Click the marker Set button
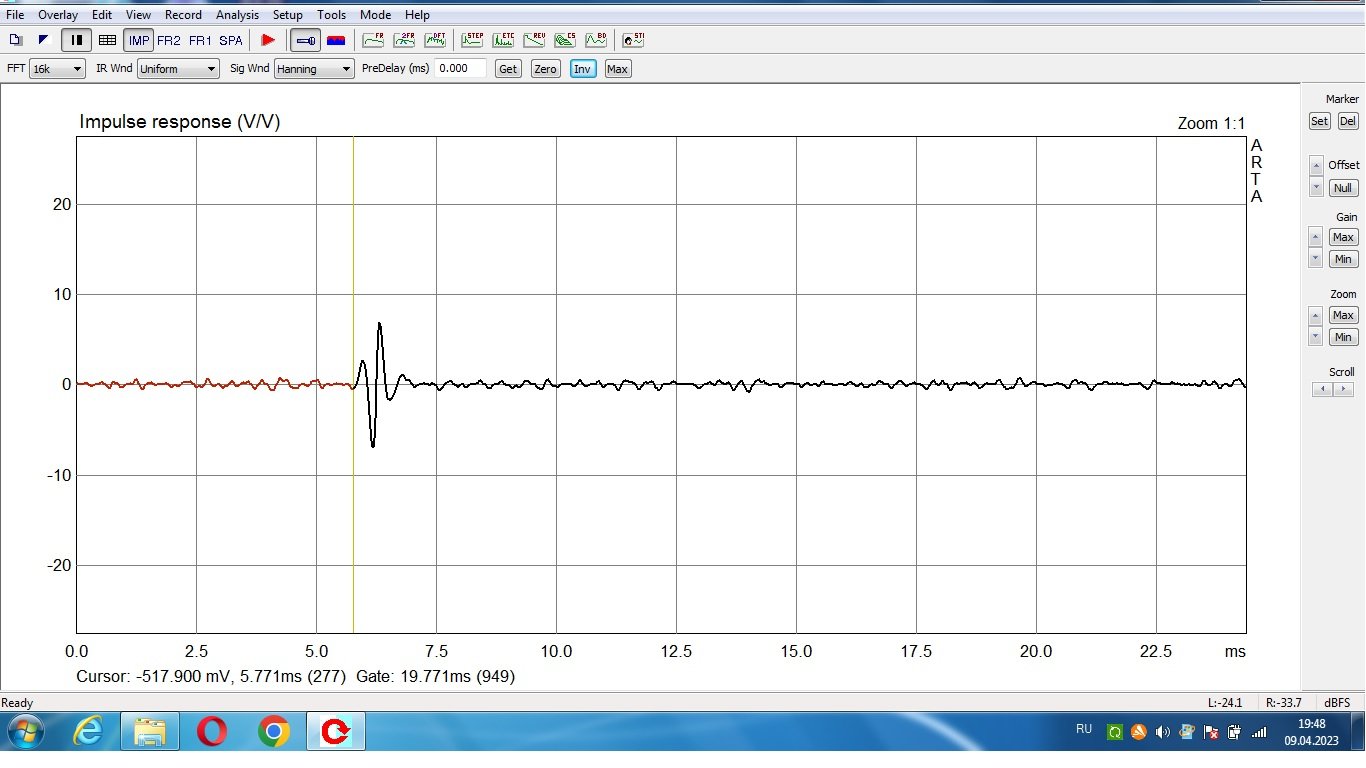 (x=1319, y=121)
